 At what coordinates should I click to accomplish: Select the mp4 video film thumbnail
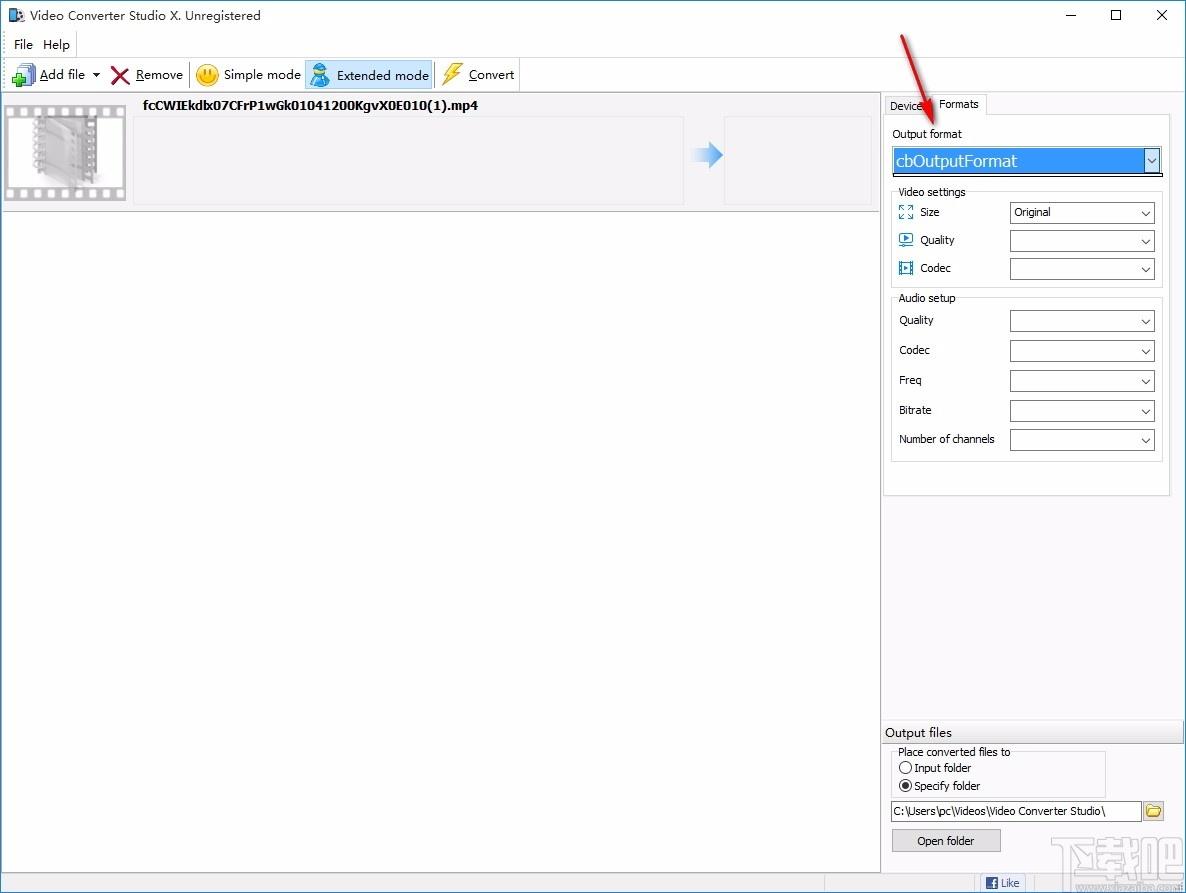coord(65,152)
